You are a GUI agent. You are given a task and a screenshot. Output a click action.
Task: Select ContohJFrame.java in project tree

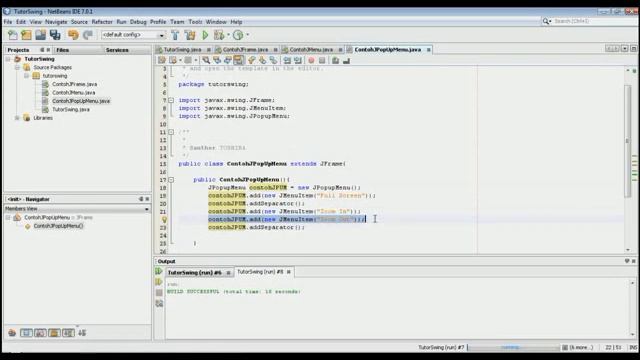click(x=74, y=84)
